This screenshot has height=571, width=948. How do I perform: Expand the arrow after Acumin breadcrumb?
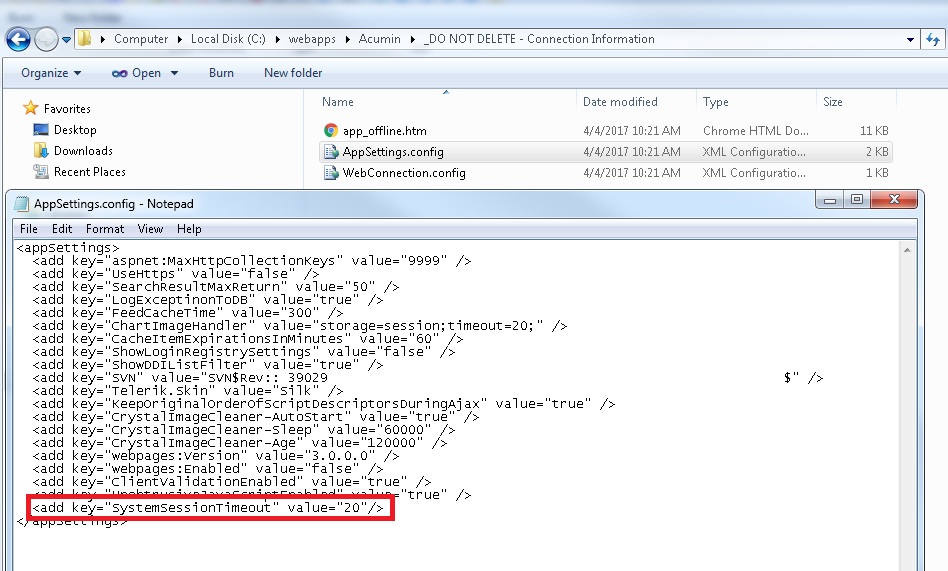(x=412, y=39)
